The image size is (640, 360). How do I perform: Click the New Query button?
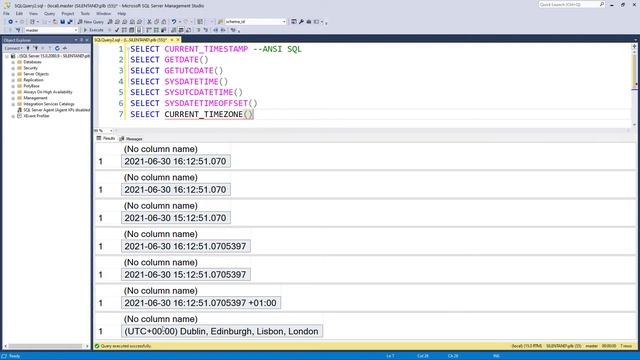[x=91, y=22]
